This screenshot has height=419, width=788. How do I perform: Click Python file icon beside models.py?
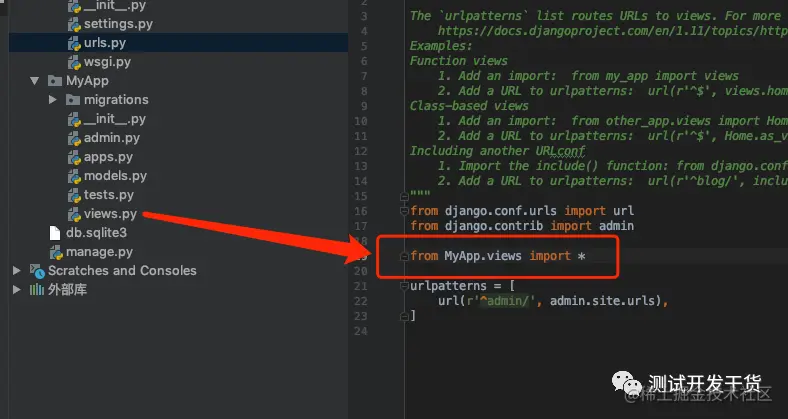(x=74, y=176)
